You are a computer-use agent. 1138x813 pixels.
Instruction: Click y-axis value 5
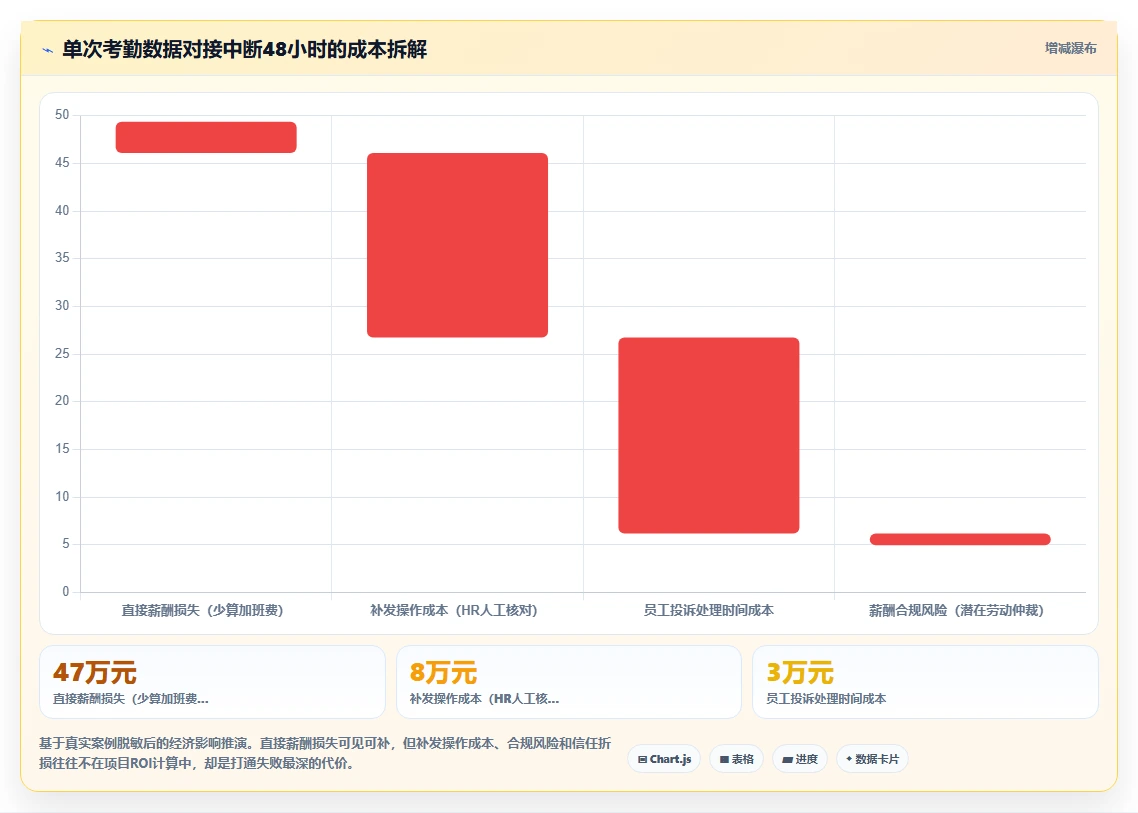tap(66, 544)
